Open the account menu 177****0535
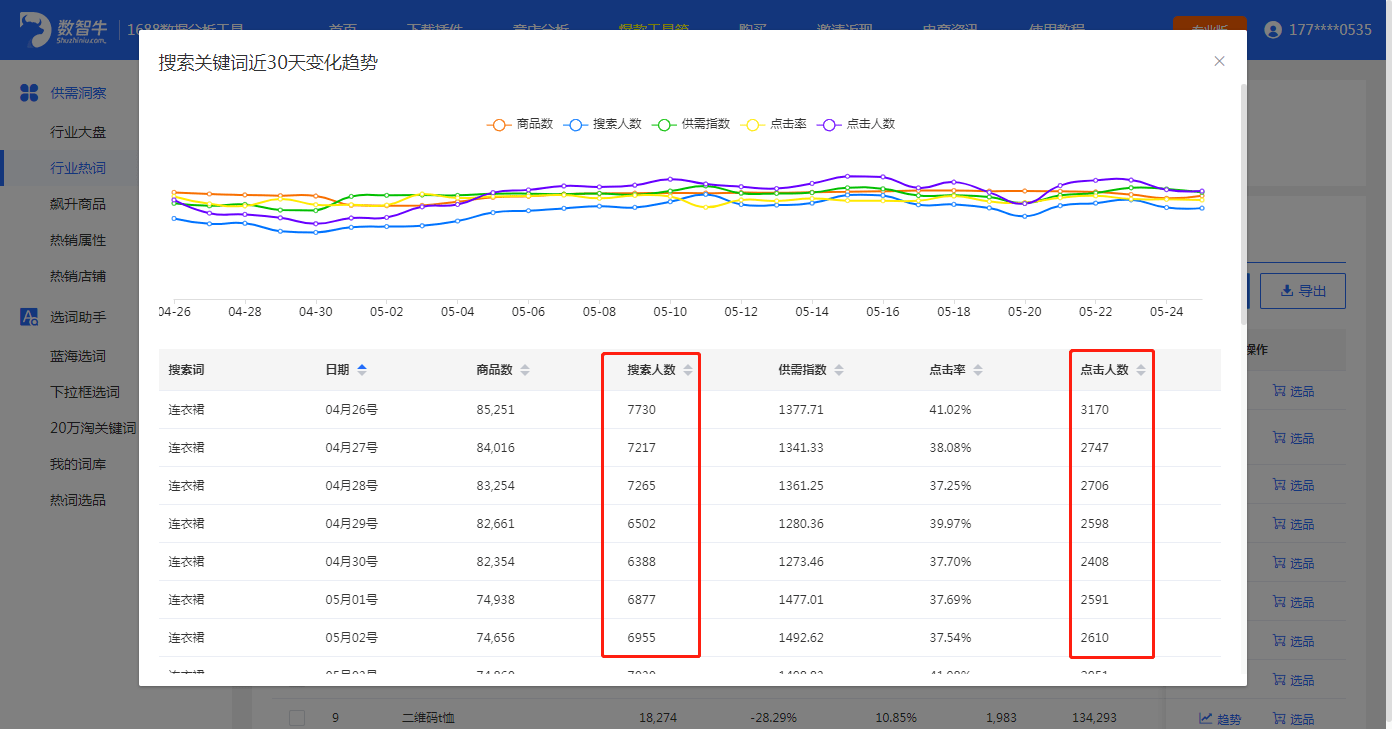The width and height of the screenshot is (1392, 729). coord(1318,30)
